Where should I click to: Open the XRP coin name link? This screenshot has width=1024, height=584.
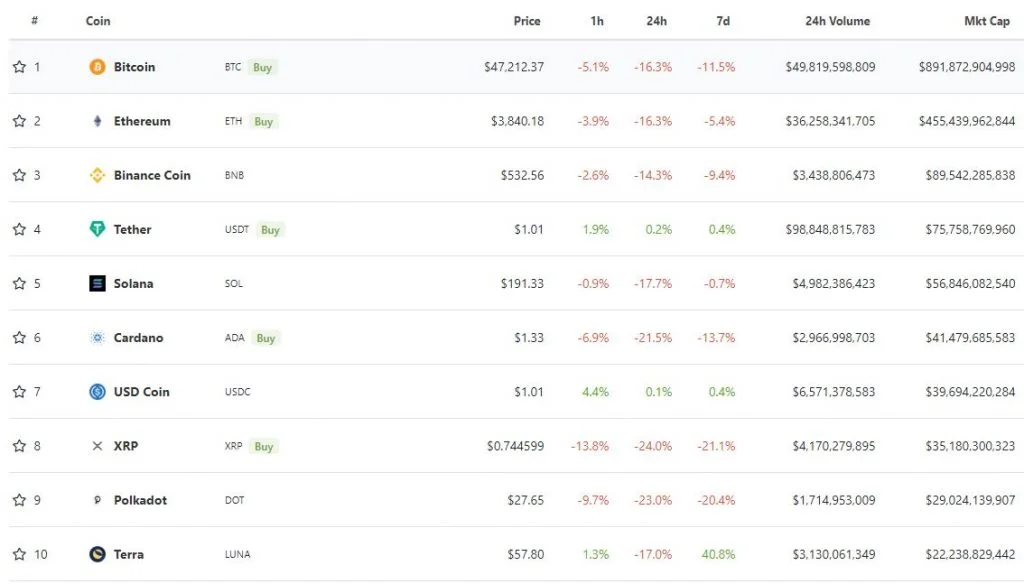click(x=126, y=446)
